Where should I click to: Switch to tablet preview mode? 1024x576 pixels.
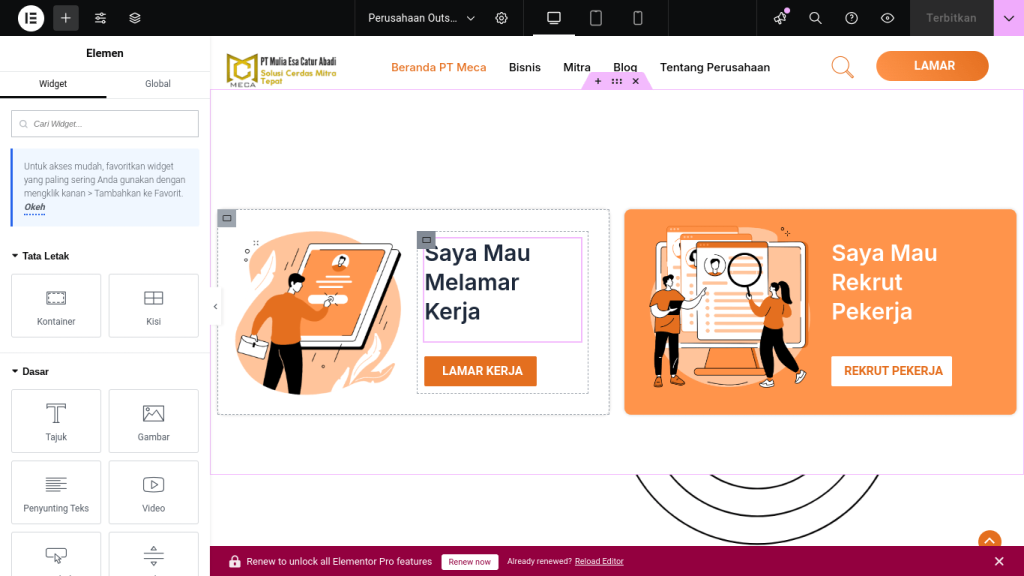pyautogui.click(x=596, y=18)
